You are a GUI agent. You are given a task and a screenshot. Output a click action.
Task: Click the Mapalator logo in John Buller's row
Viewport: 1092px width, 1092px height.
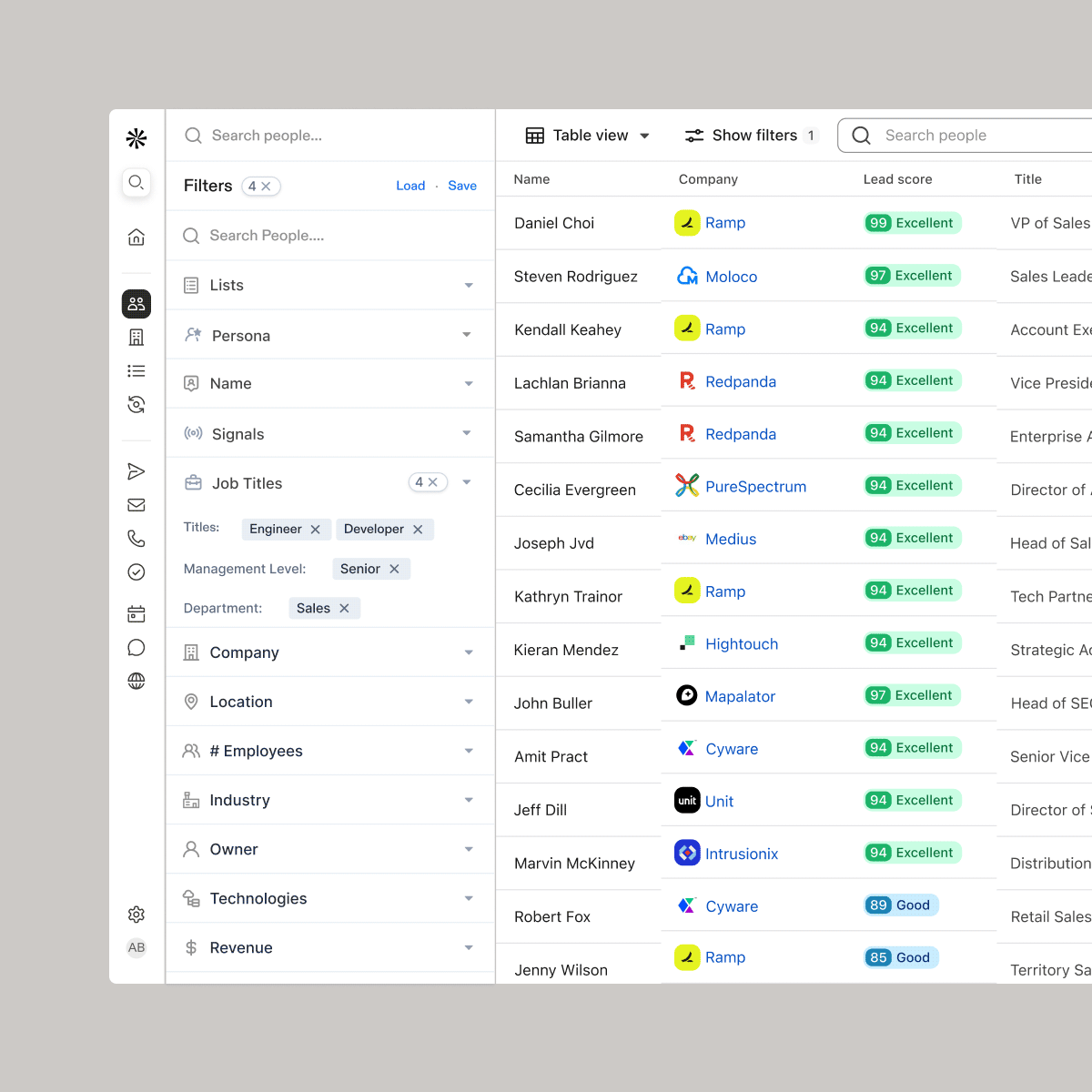click(687, 696)
